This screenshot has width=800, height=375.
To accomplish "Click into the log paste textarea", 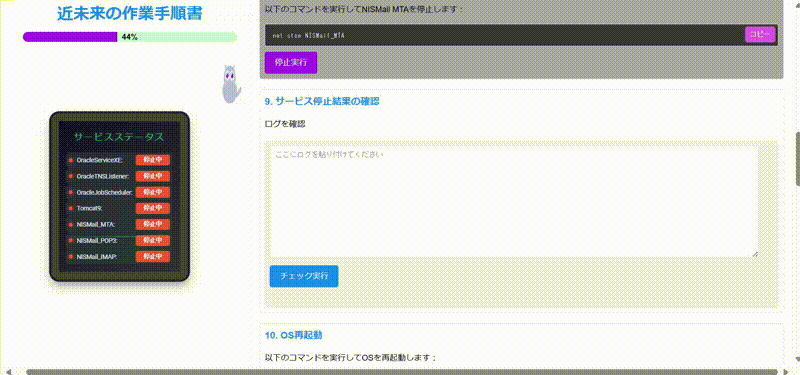I will (x=514, y=202).
